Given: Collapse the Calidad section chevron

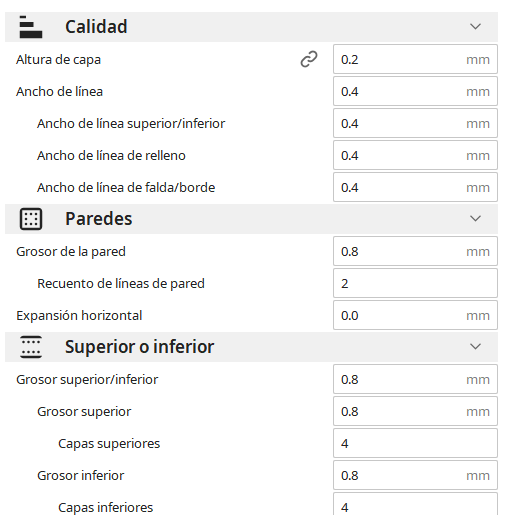Looking at the screenshot, I should tap(475, 26).
